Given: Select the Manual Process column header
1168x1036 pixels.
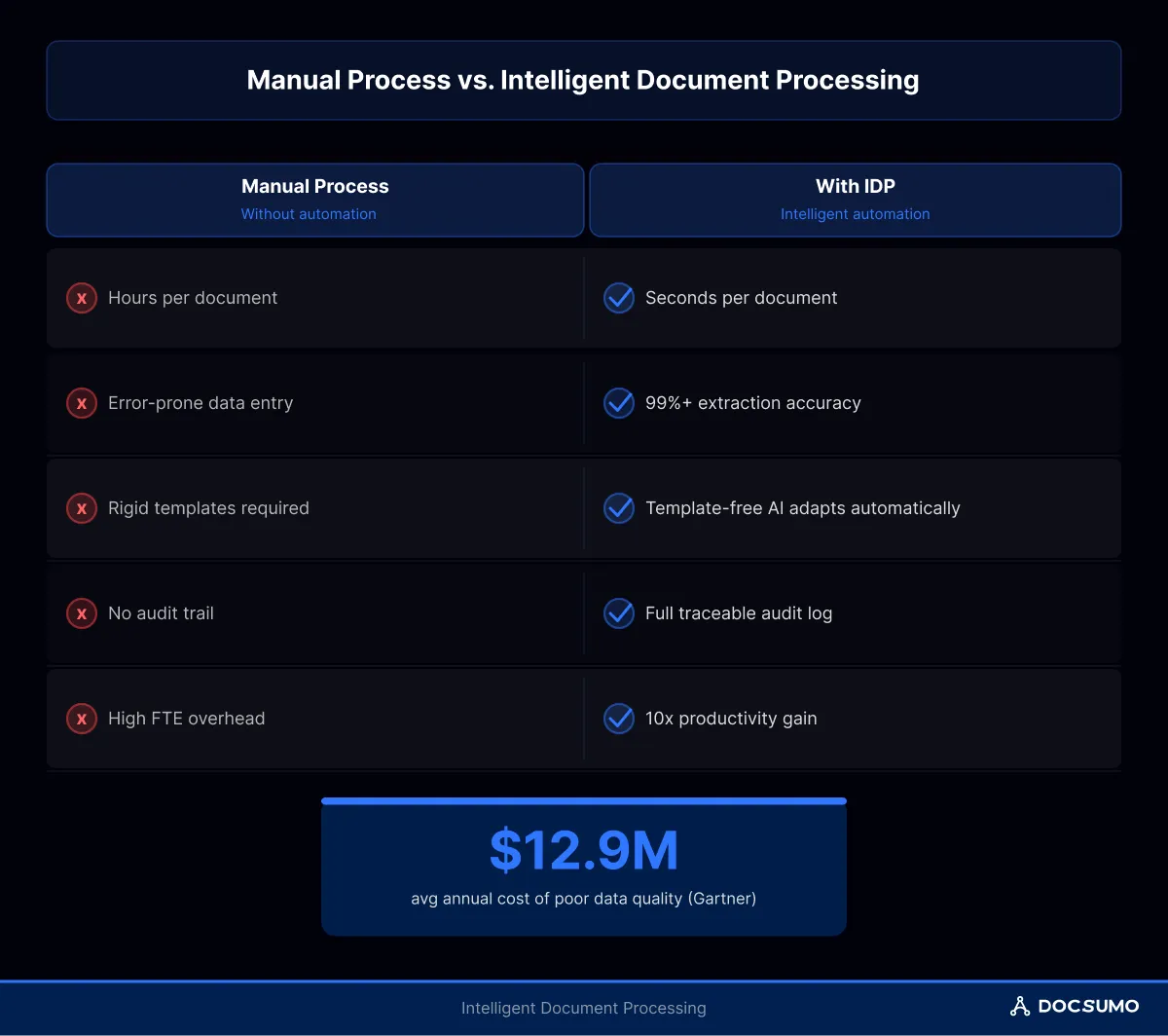Looking at the screenshot, I should tap(315, 200).
